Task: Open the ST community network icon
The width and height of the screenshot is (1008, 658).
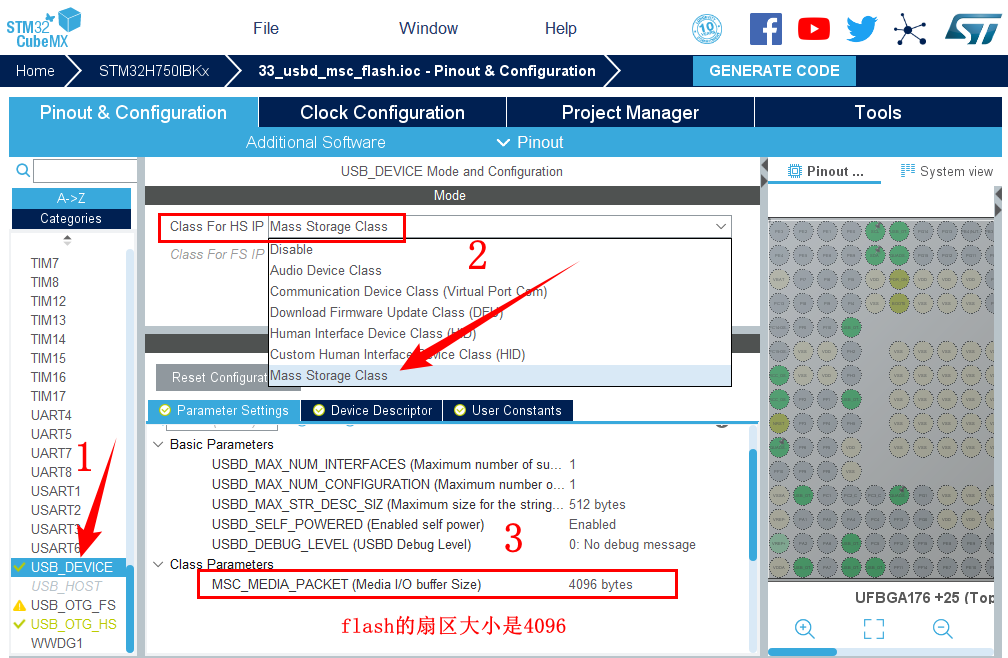Action: coord(909,28)
